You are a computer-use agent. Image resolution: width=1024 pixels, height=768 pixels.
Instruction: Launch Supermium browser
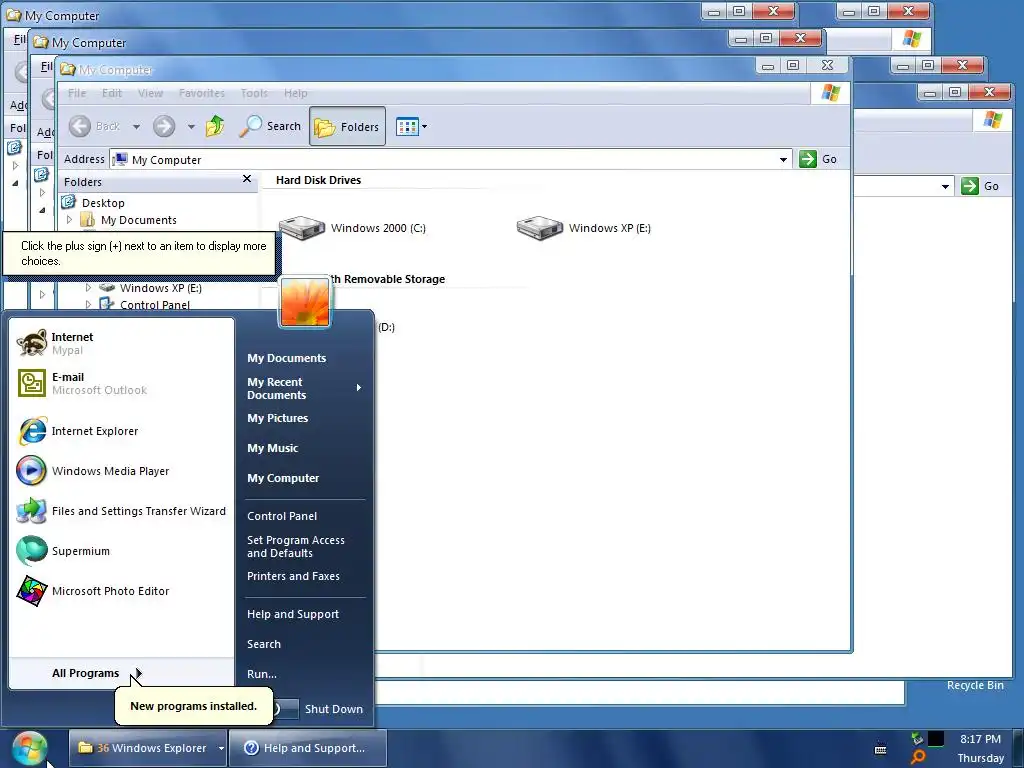(121, 551)
